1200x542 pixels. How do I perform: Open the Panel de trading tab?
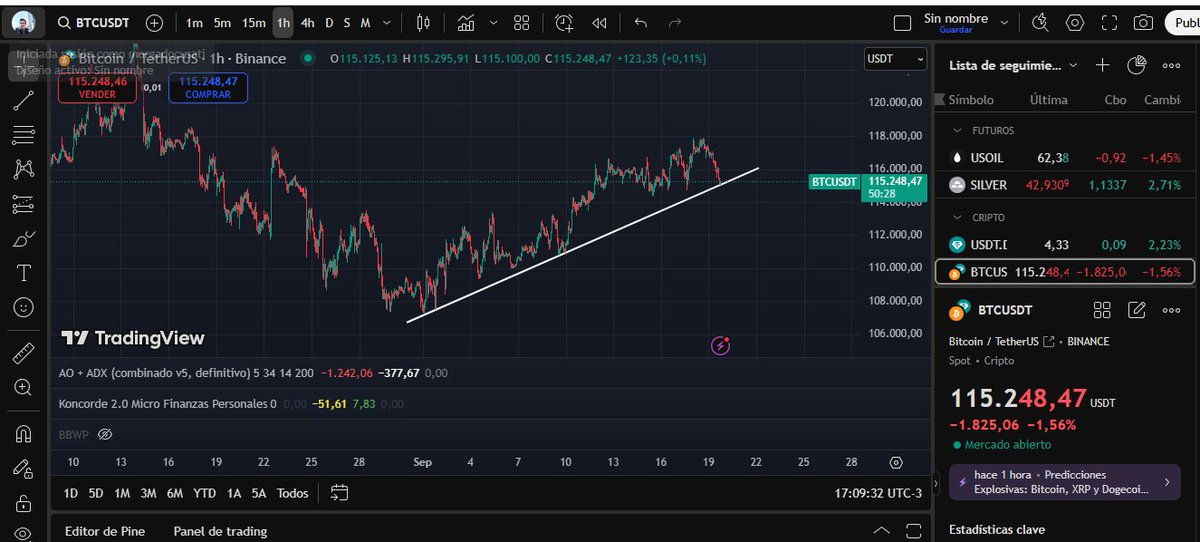click(x=220, y=531)
